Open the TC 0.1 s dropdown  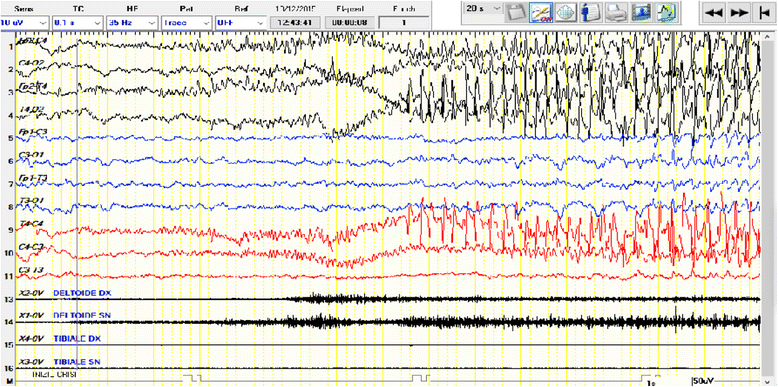[78, 23]
